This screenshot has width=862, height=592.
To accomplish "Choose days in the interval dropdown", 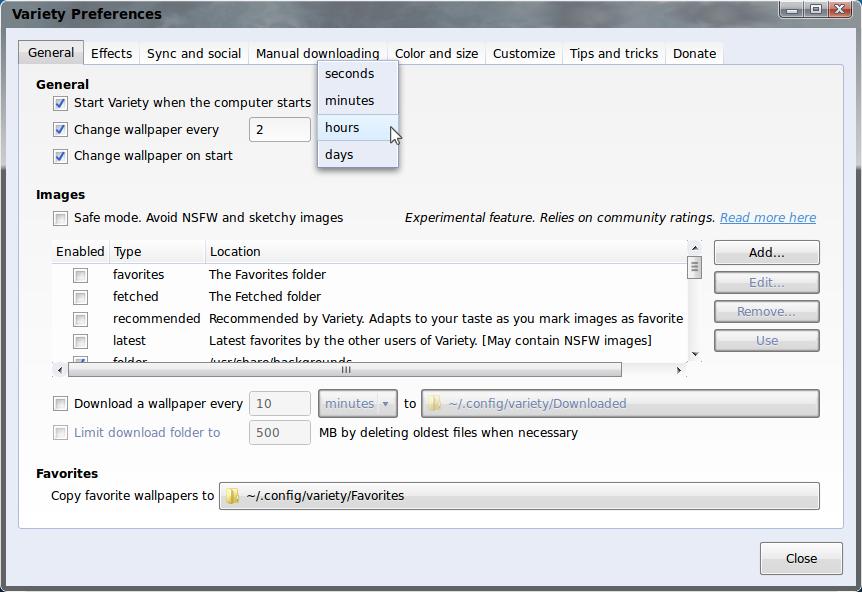I will [339, 155].
